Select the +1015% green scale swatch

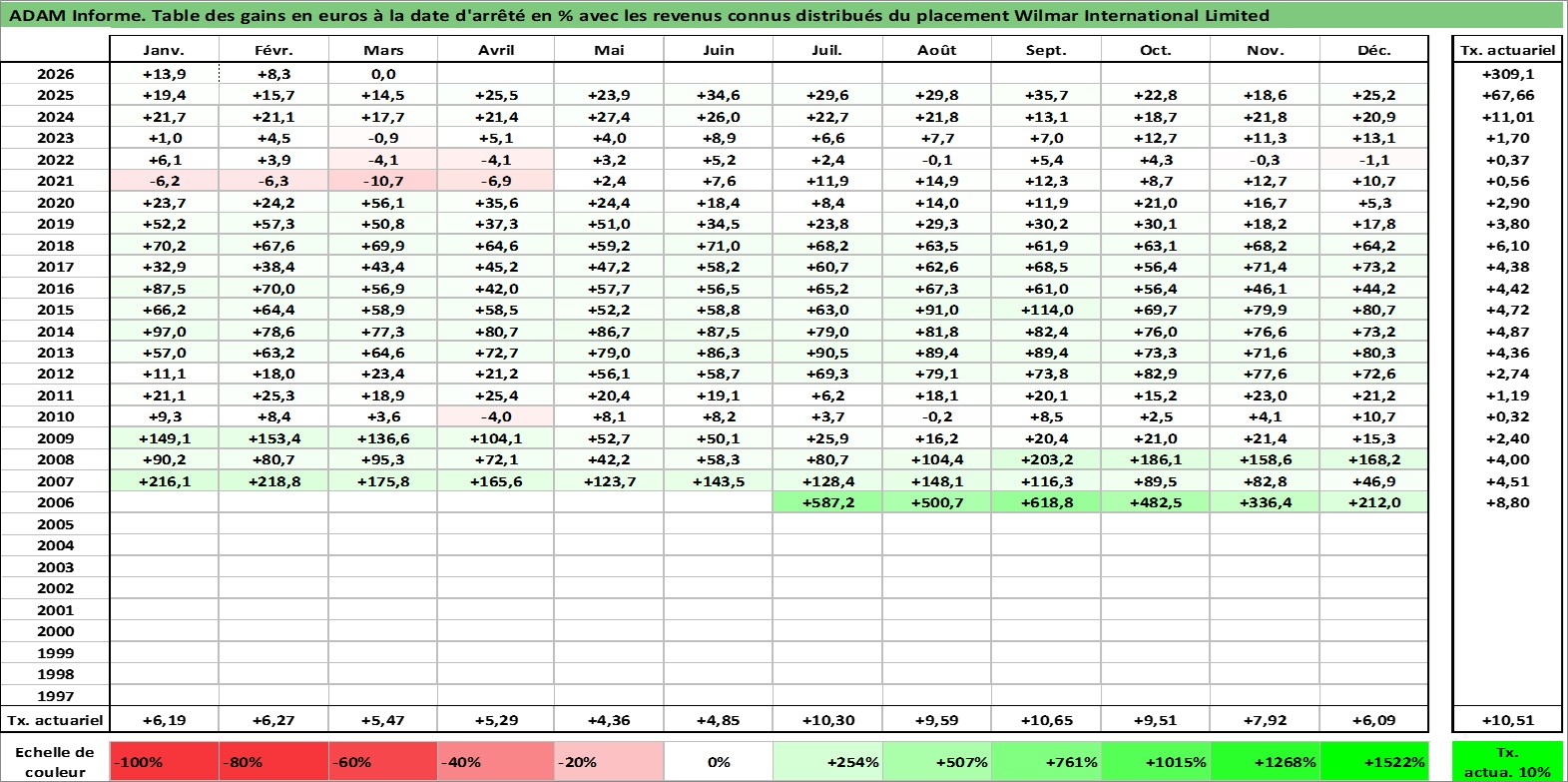click(x=1156, y=761)
